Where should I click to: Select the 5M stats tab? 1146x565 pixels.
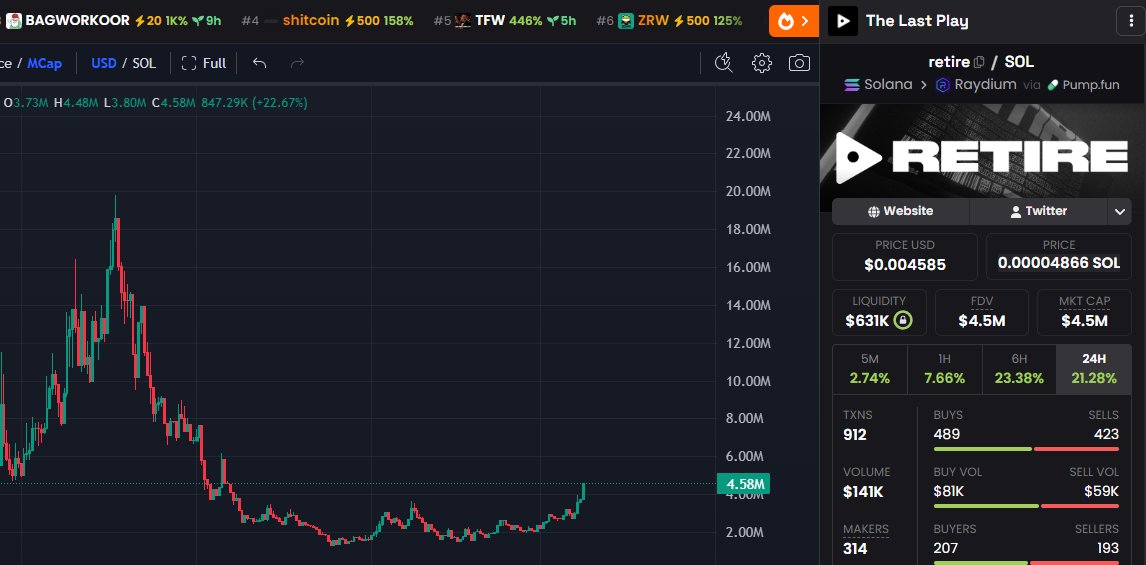tap(870, 369)
